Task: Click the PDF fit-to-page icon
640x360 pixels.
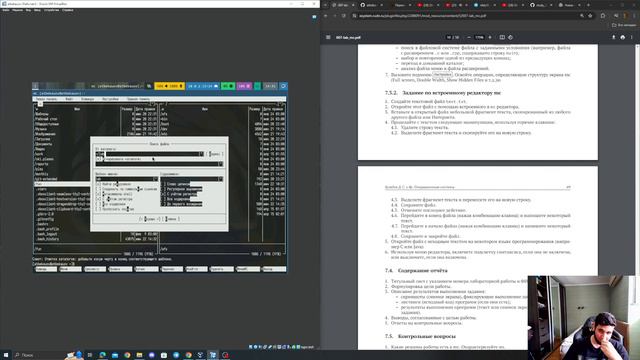Action: click(502, 37)
